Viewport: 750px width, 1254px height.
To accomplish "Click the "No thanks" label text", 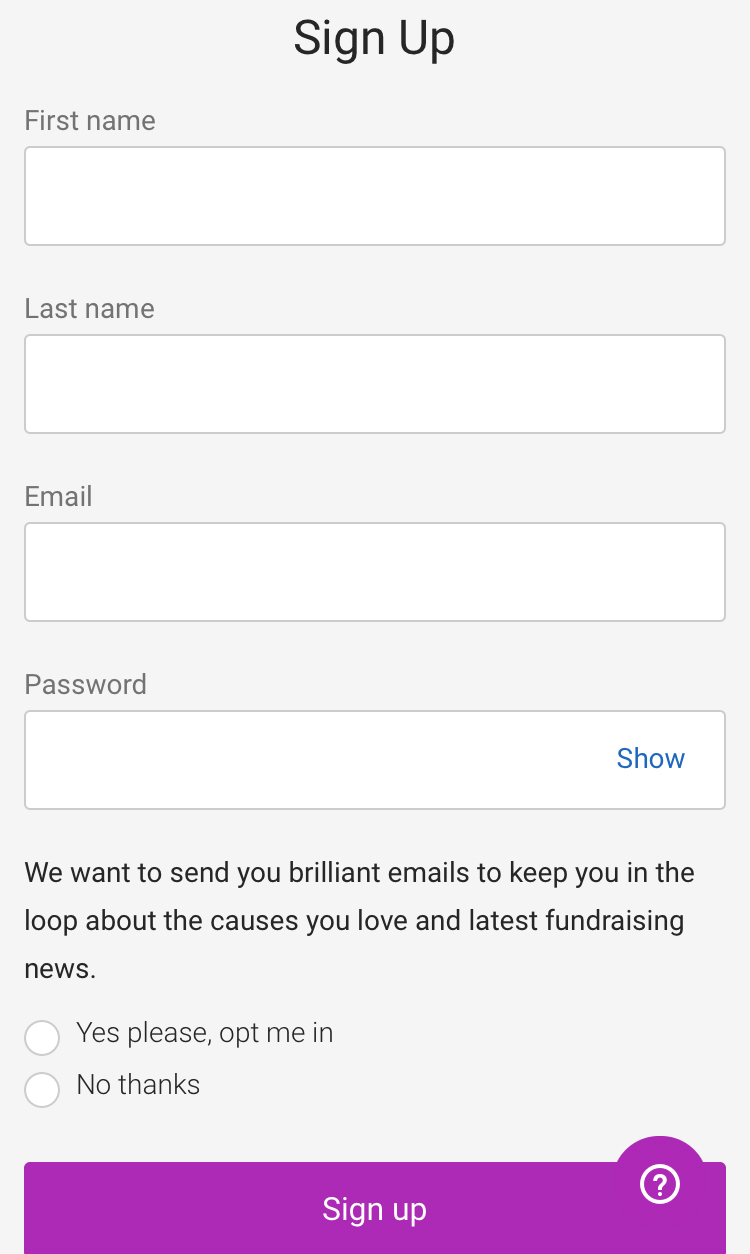I will 138,1085.
